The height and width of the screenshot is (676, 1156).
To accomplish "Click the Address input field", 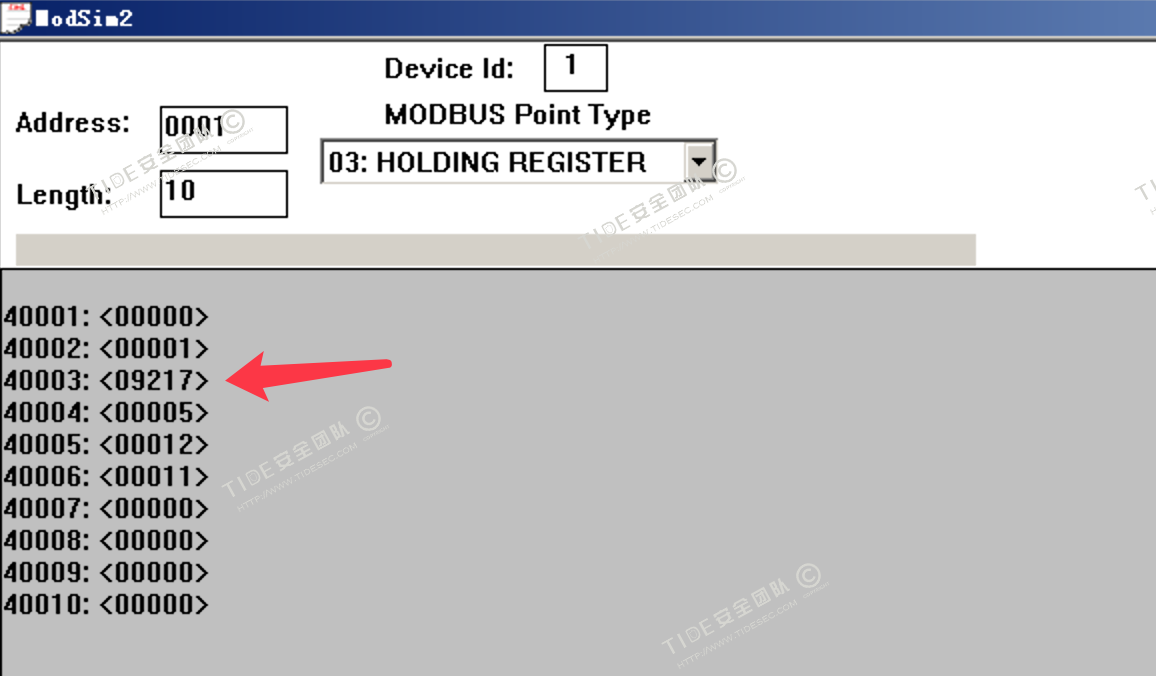I will pyautogui.click(x=223, y=130).
